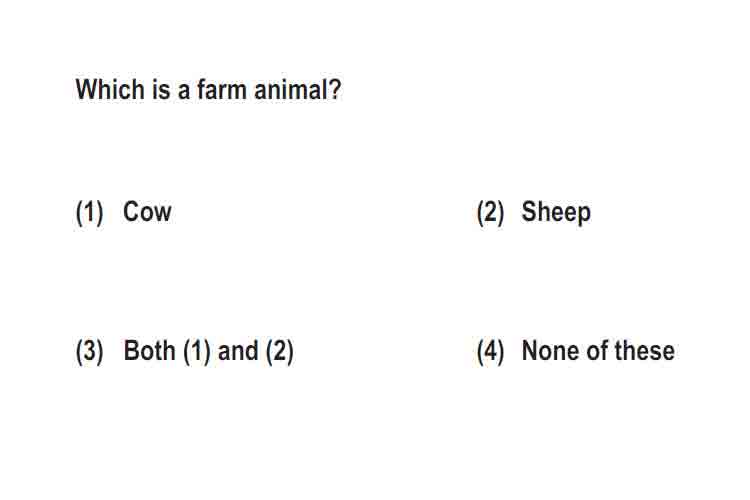Click the word farm in the question
Viewport: 750px width, 500px height.
coord(221,89)
